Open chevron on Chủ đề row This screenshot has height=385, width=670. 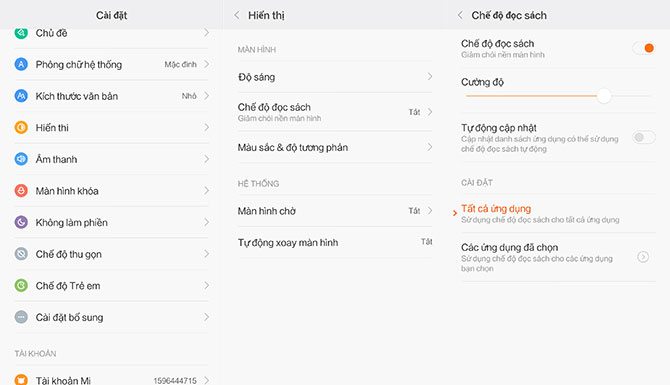pyautogui.click(x=206, y=32)
